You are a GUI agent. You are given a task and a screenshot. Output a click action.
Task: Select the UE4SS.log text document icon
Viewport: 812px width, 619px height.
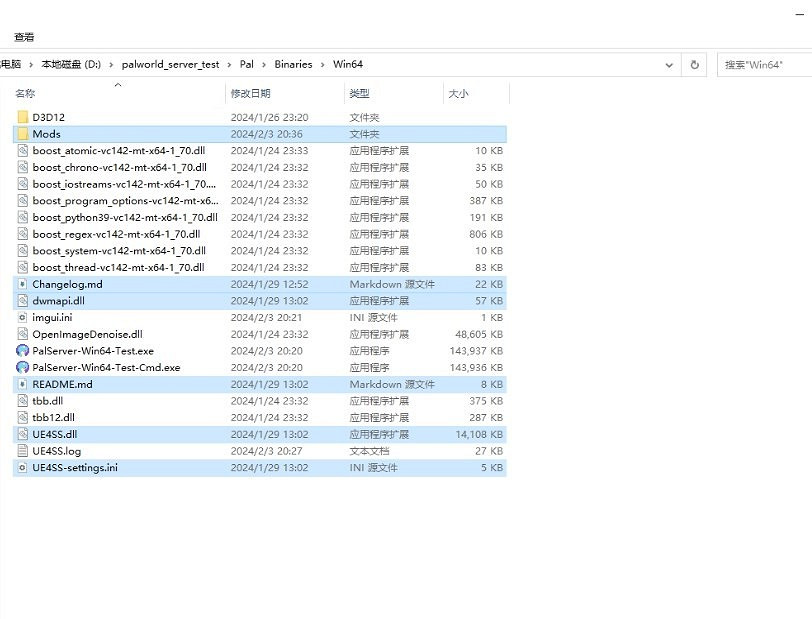click(x=23, y=451)
